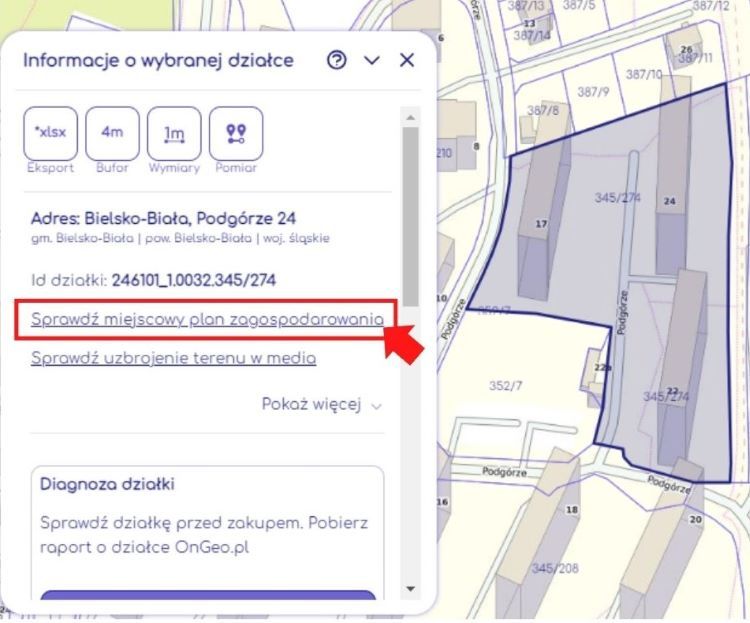Collapse the parcel info panel with the chevron
The image size is (750, 623).
pos(372,61)
